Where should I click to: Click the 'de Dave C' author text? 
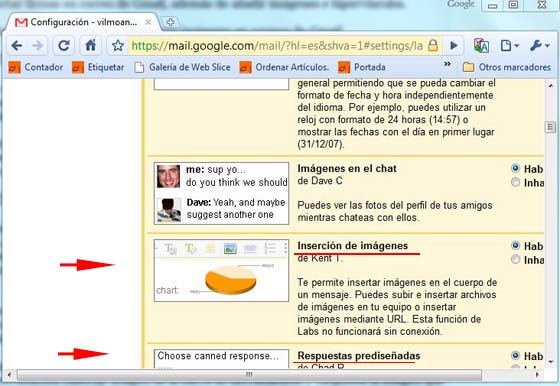click(x=320, y=181)
